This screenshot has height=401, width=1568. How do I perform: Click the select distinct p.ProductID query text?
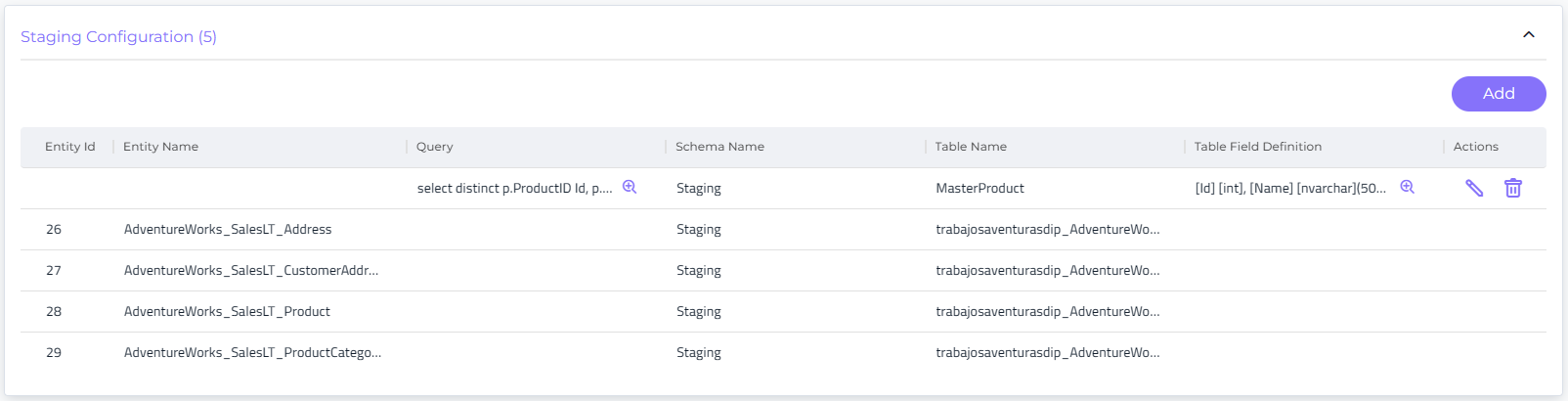[x=514, y=189]
